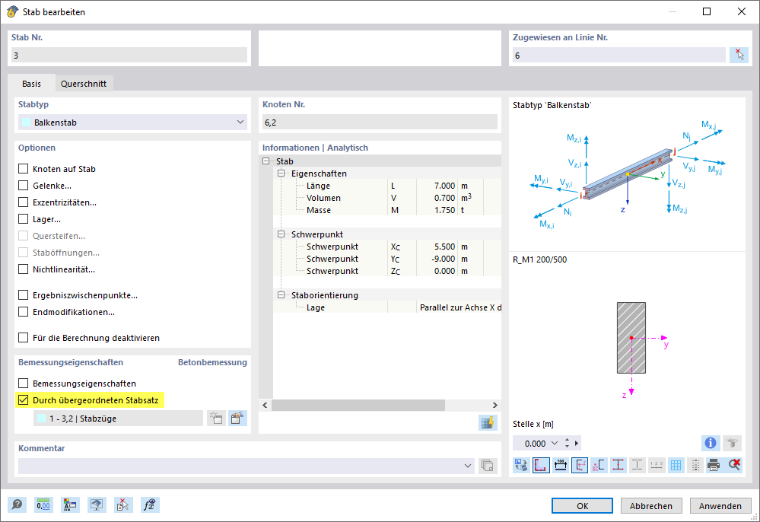Toggle the I-section red stress points icon

(618, 465)
